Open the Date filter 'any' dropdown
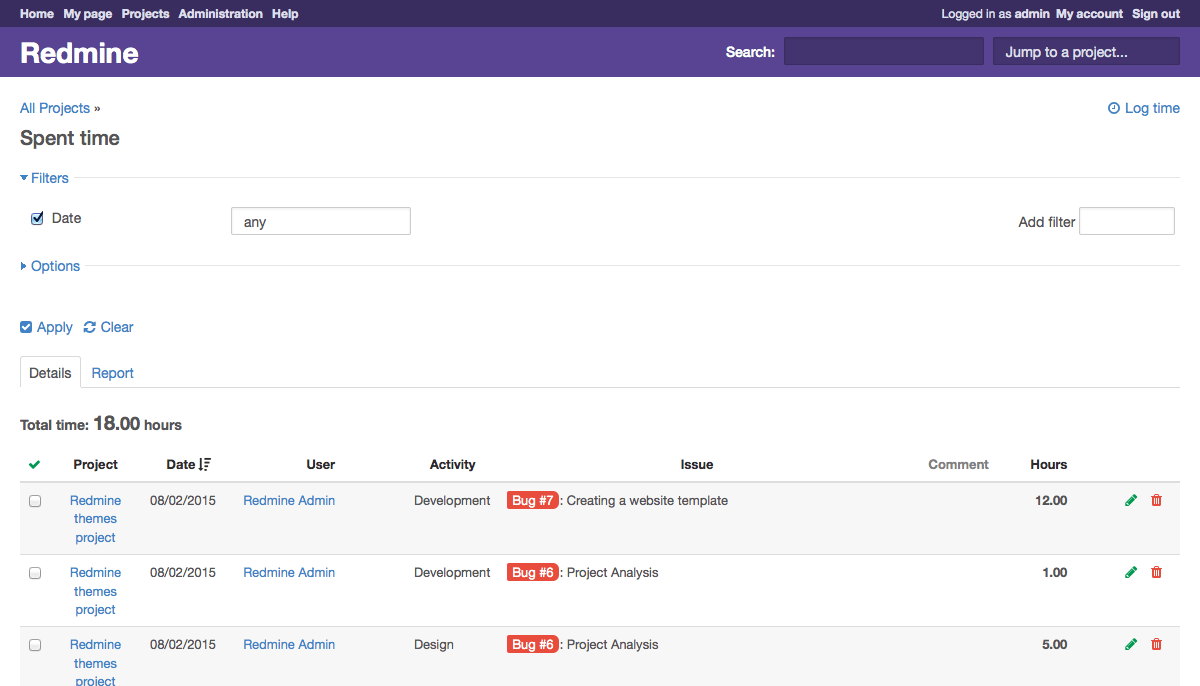This screenshot has height=686, width=1200. (321, 221)
